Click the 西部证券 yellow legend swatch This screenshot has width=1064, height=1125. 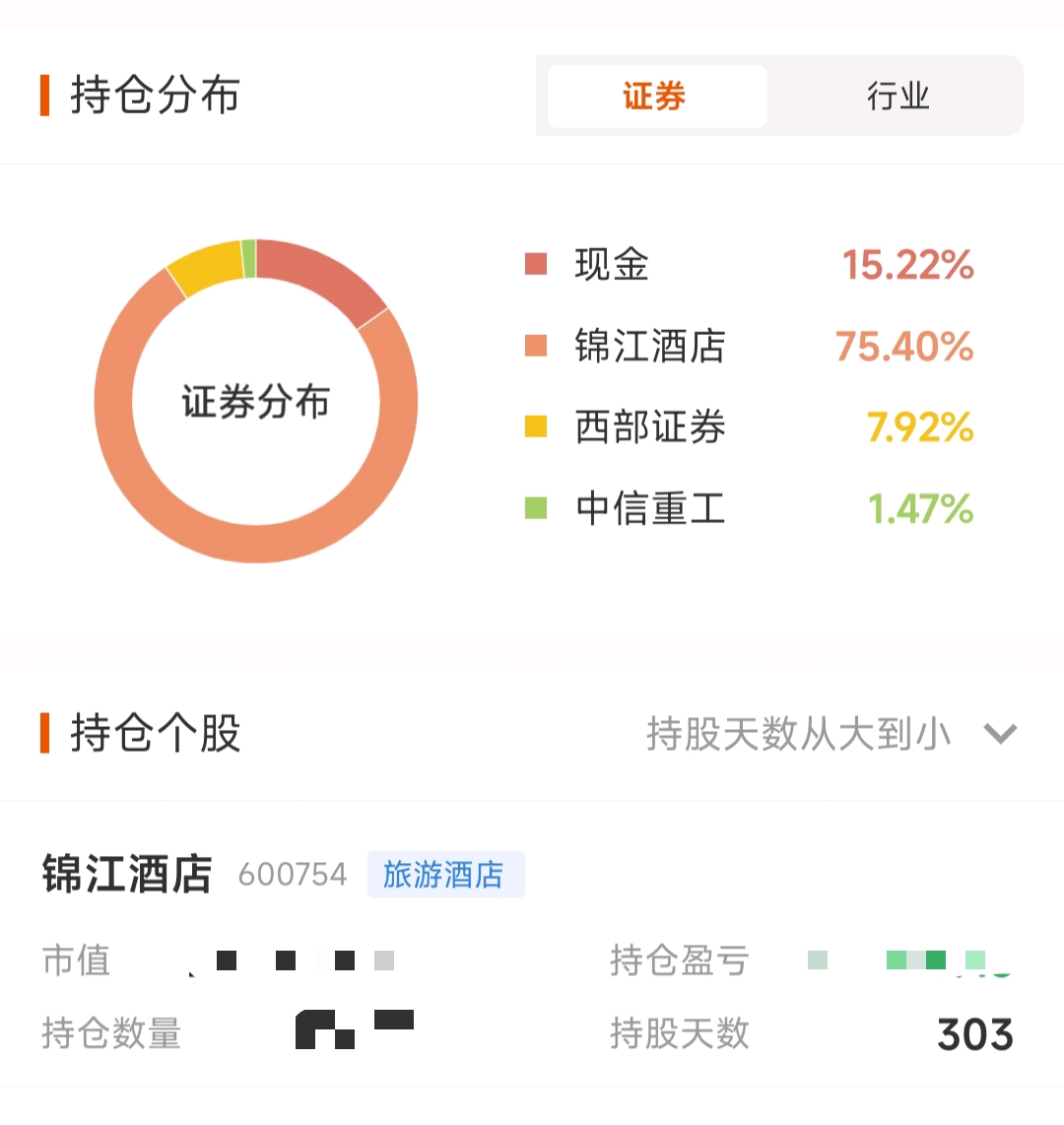point(536,427)
